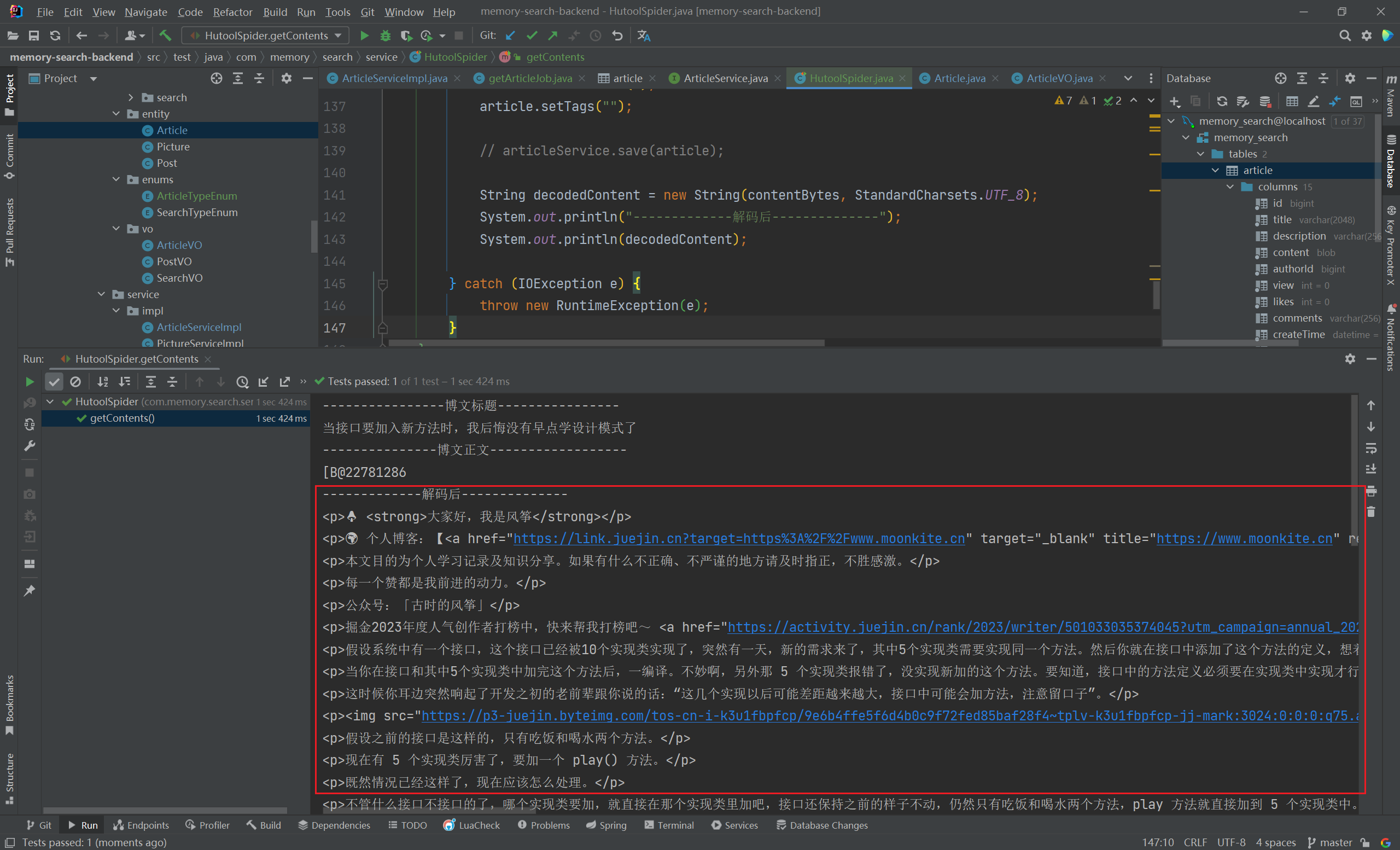
Task: Open the Tools menu
Action: 337,12
